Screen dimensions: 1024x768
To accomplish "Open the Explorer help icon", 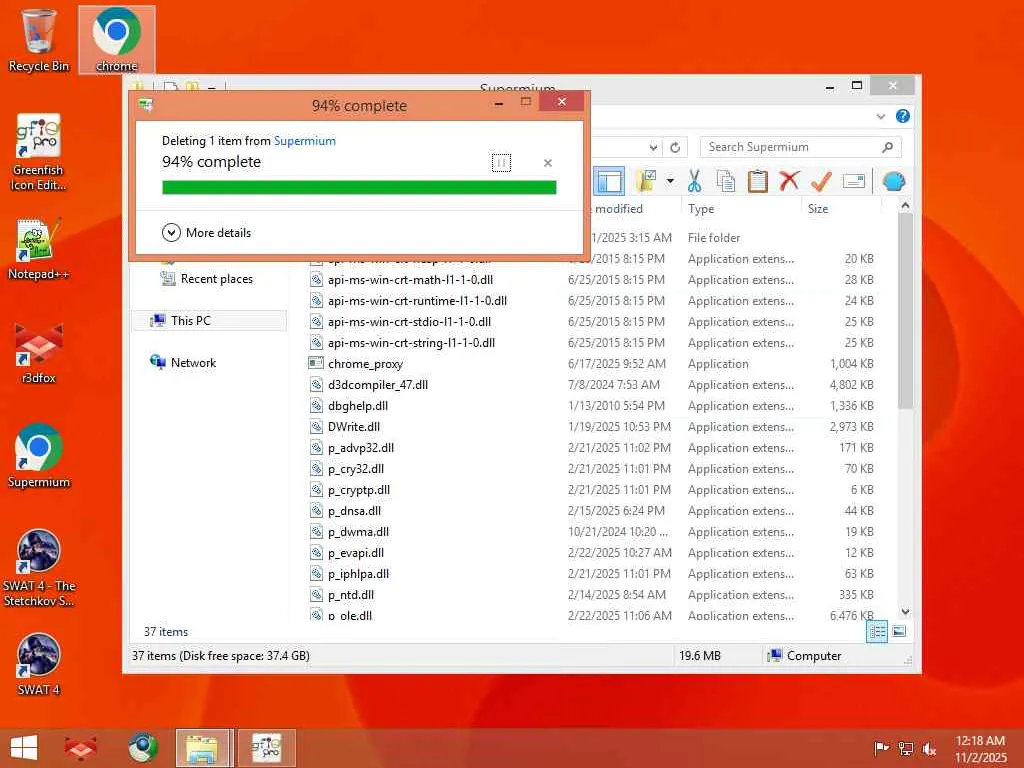I will click(903, 116).
